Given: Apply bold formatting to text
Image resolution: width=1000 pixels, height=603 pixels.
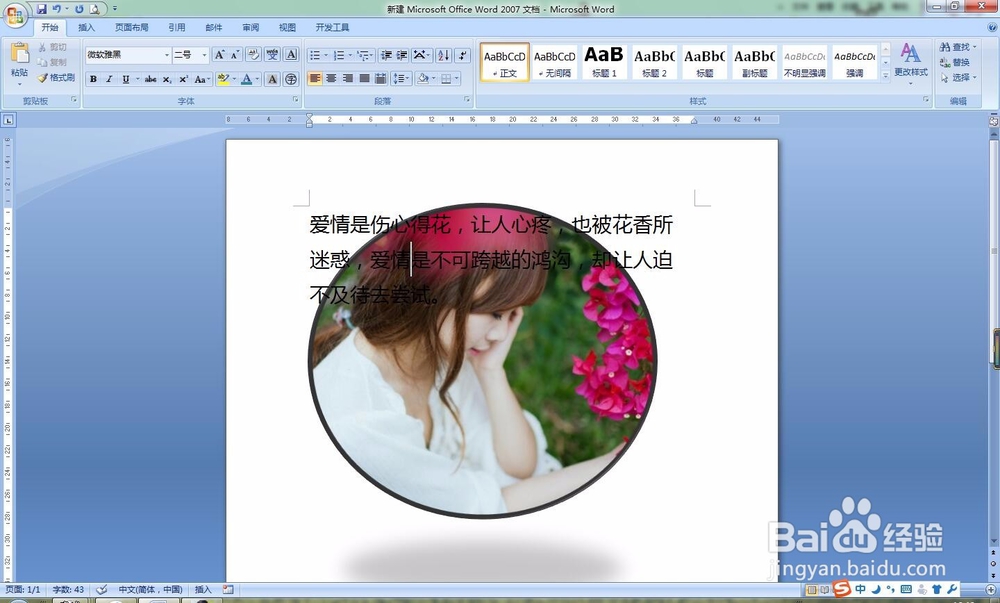Looking at the screenshot, I should 94,78.
